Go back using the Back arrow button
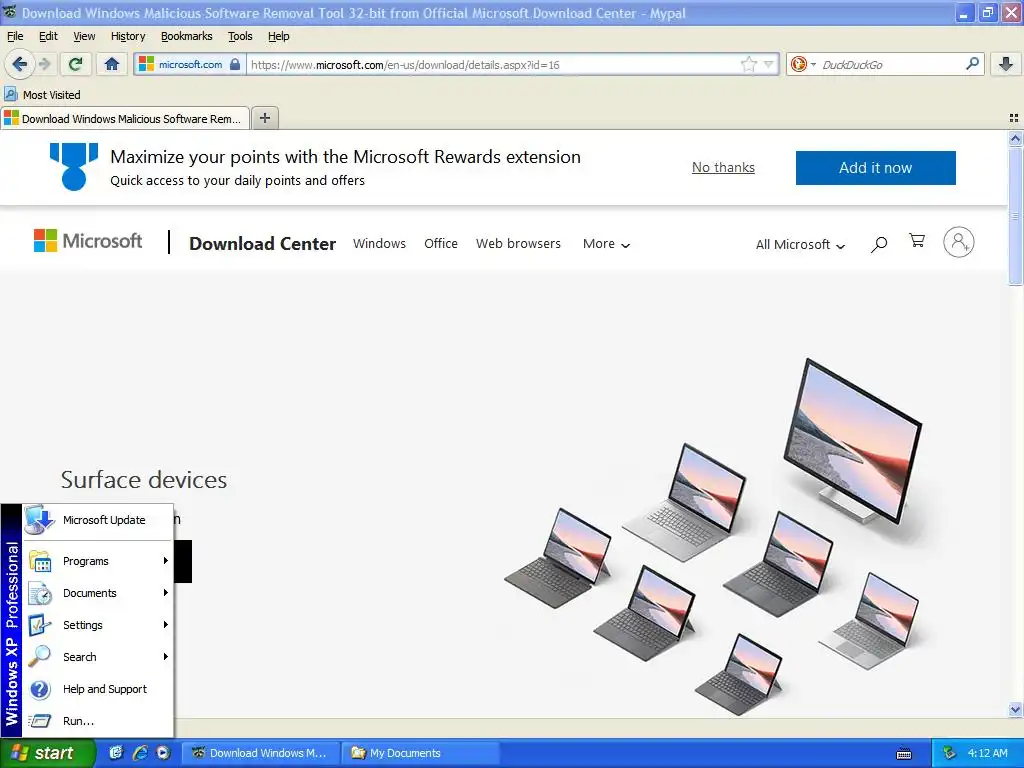Viewport: 1024px width, 768px height. coord(19,64)
